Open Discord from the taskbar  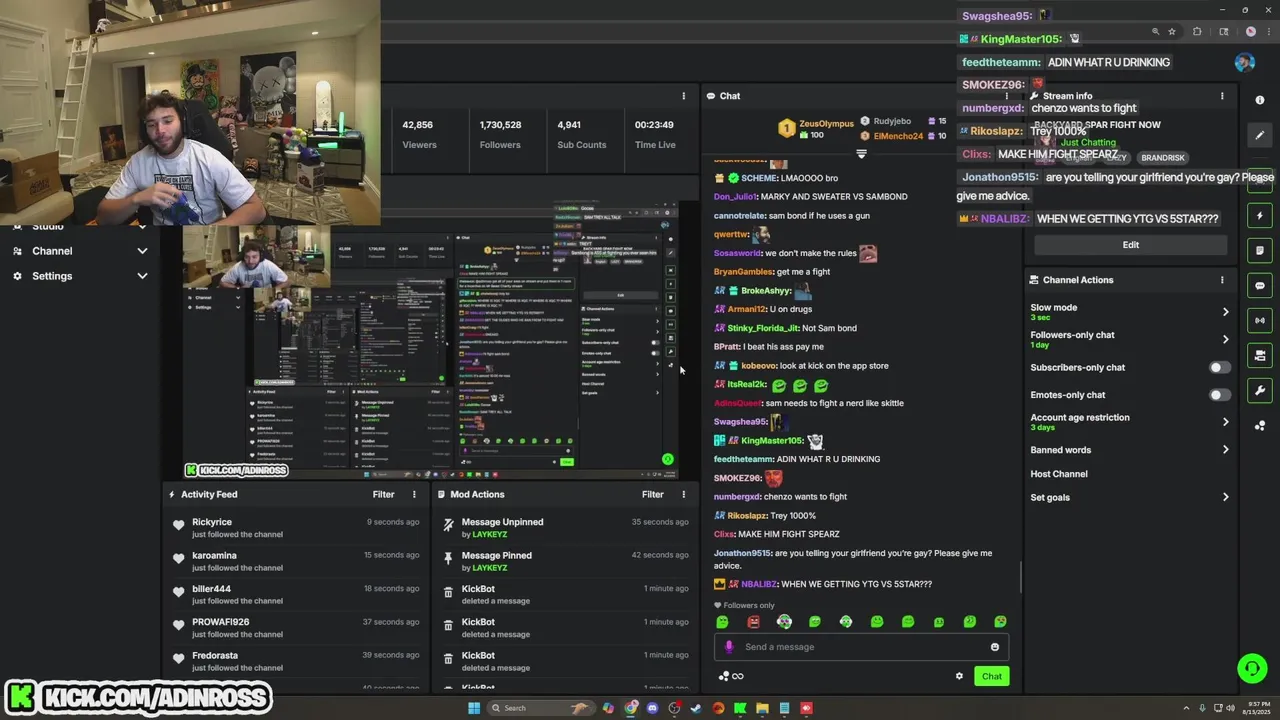pyautogui.click(x=652, y=708)
